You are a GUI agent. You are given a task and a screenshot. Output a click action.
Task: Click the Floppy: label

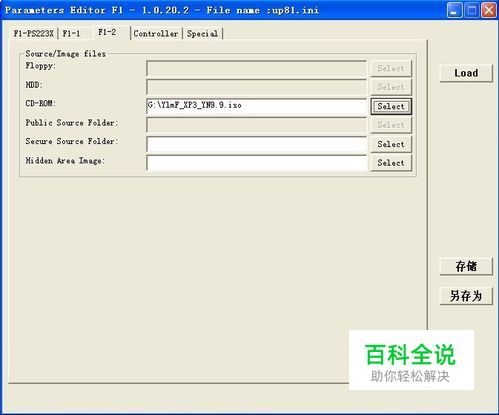(x=41, y=66)
